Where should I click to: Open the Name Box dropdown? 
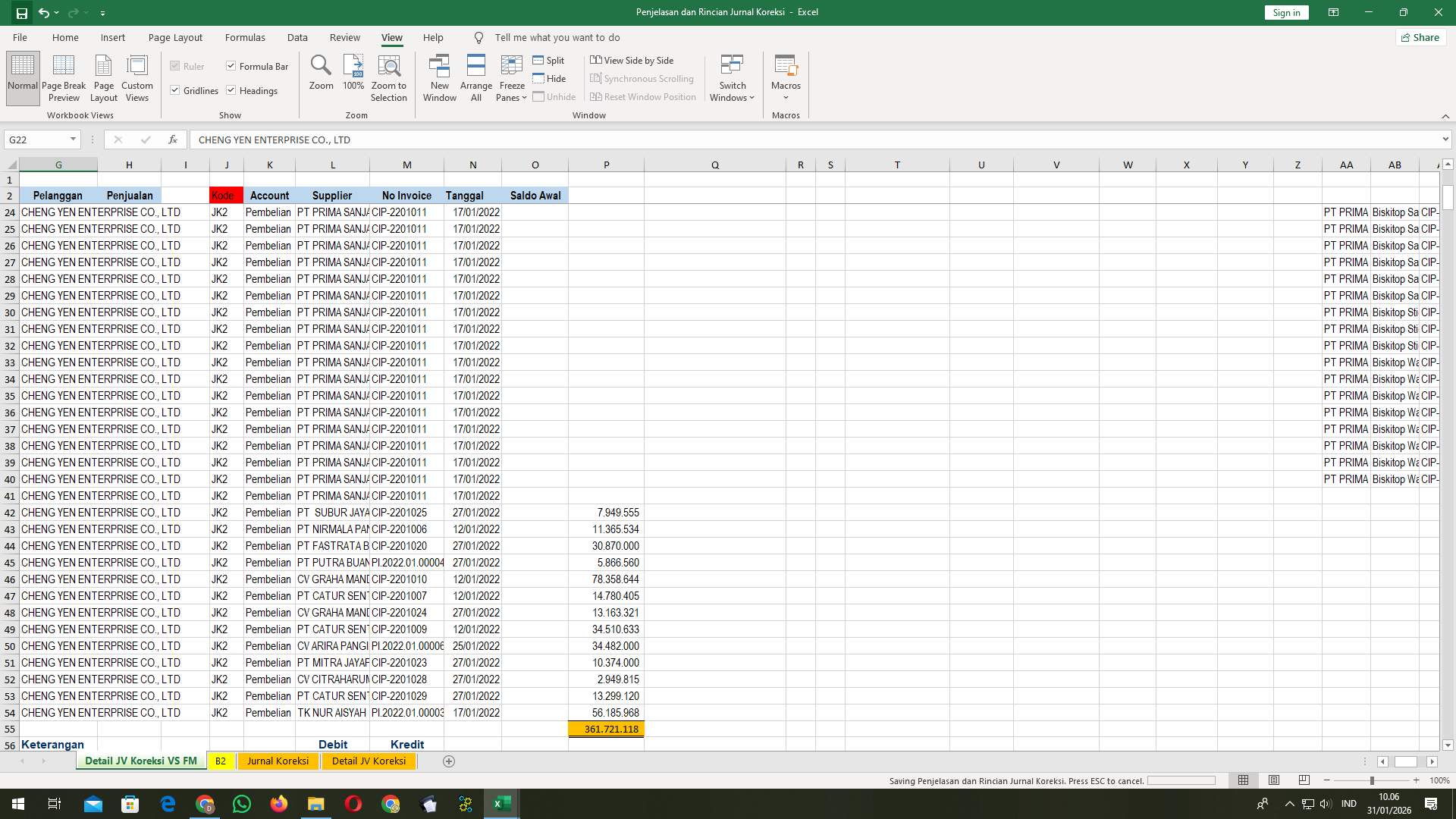[x=74, y=140]
